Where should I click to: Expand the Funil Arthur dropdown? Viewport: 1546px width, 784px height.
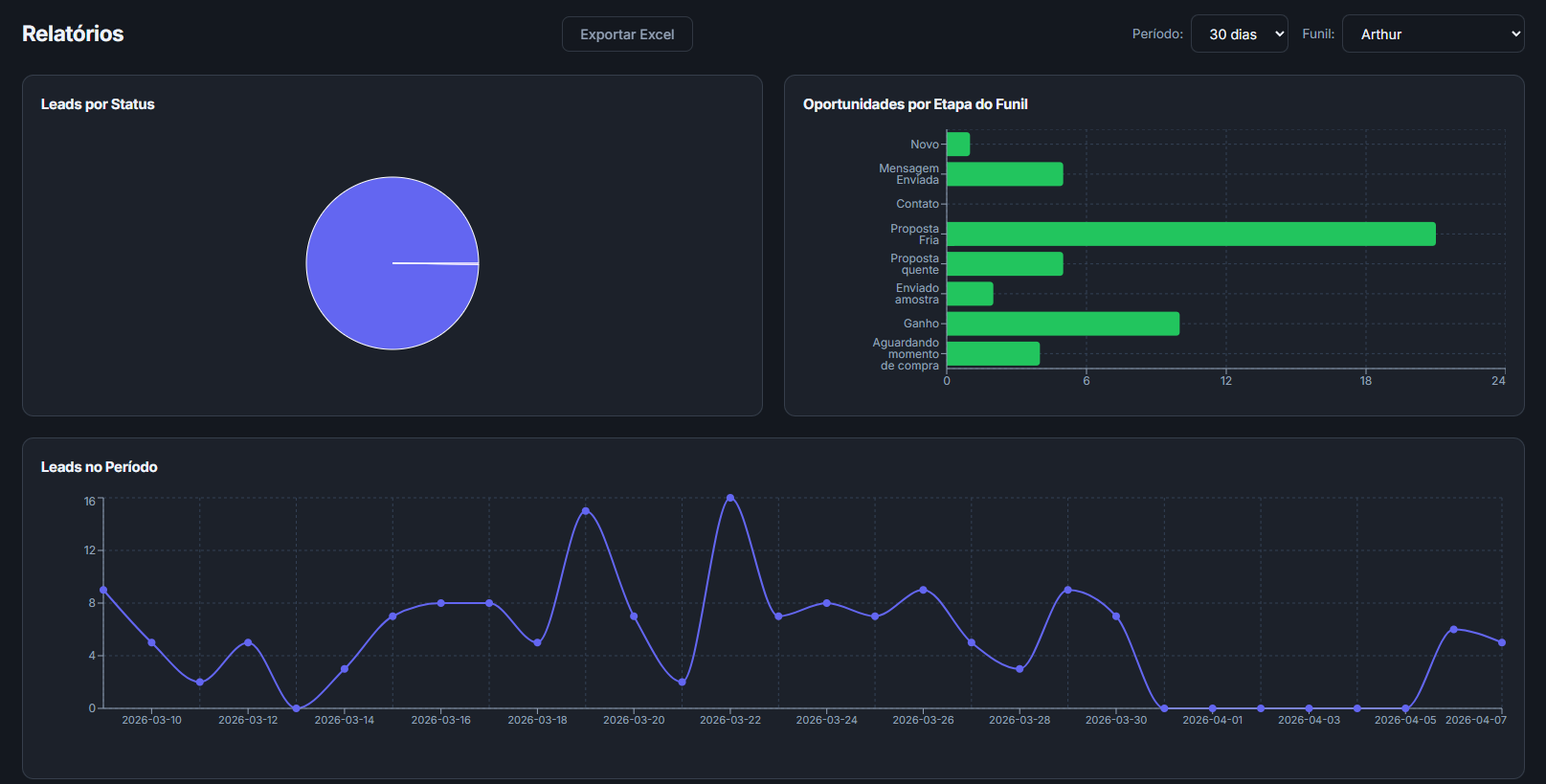(1432, 34)
